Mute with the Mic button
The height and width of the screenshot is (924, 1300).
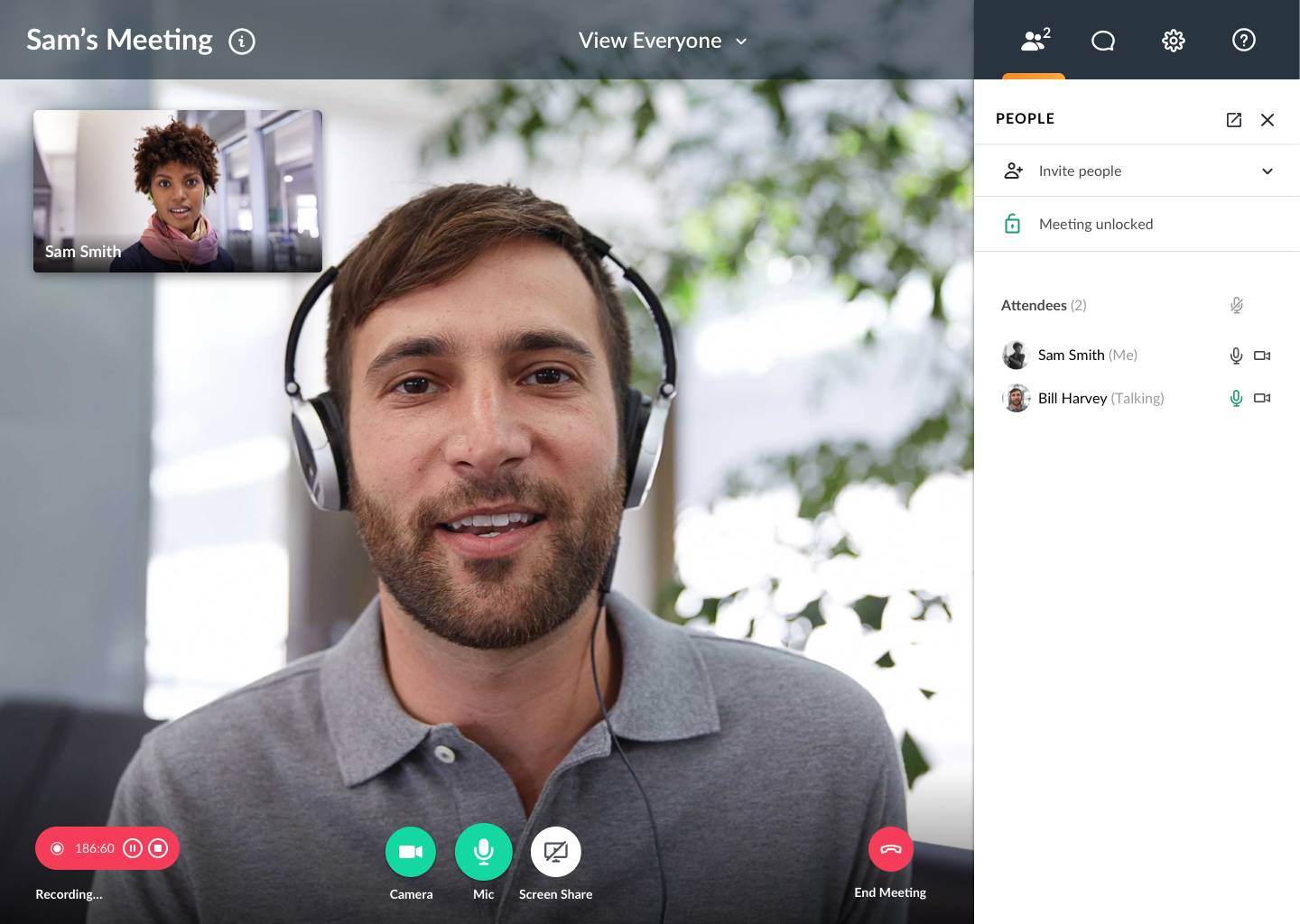484,852
